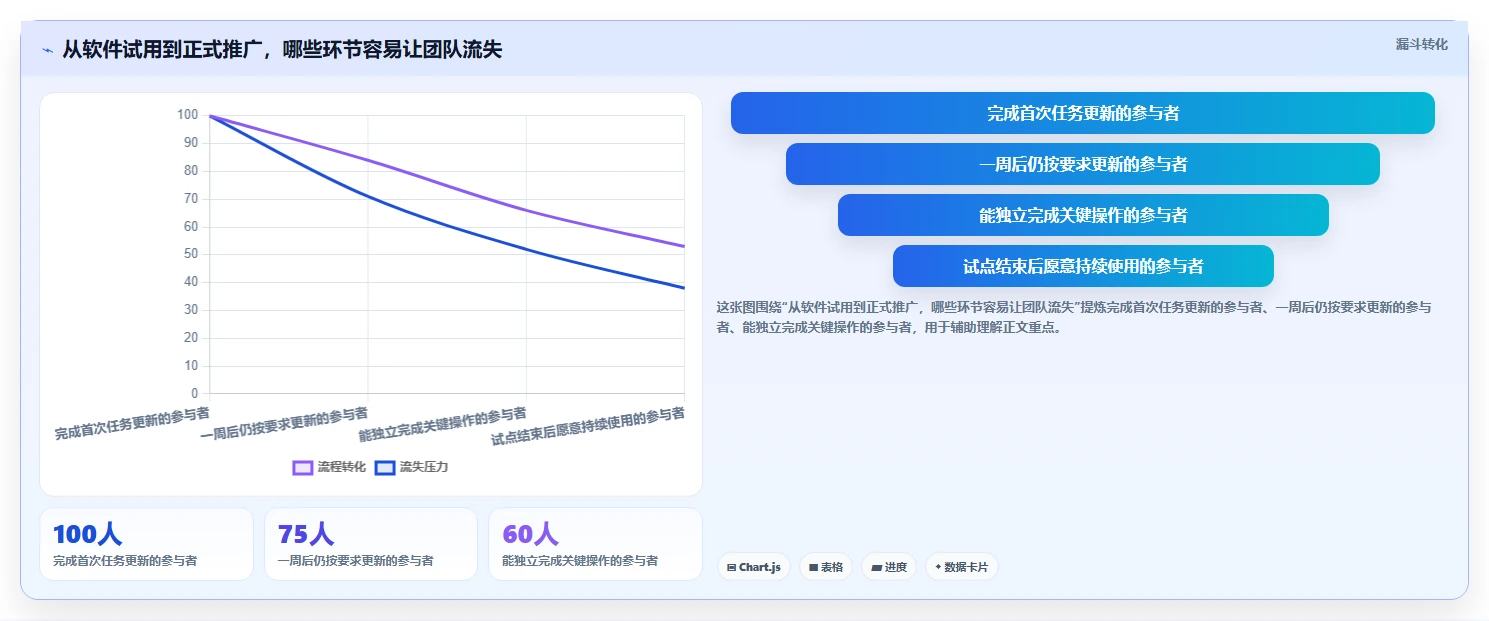
Task: Click the icon inside Chart.js chip
Action: point(732,568)
